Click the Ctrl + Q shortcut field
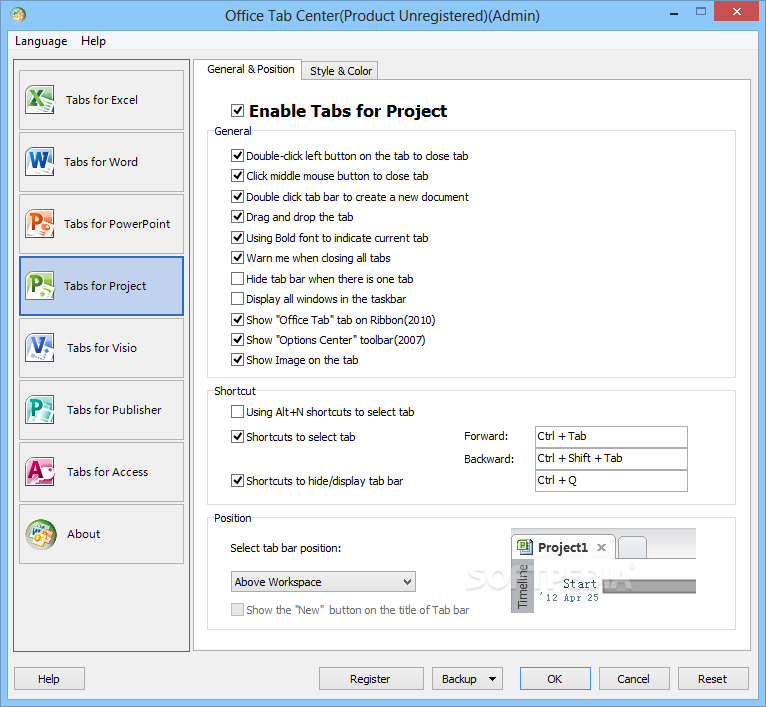The height and width of the screenshot is (707, 766). pyautogui.click(x=611, y=481)
